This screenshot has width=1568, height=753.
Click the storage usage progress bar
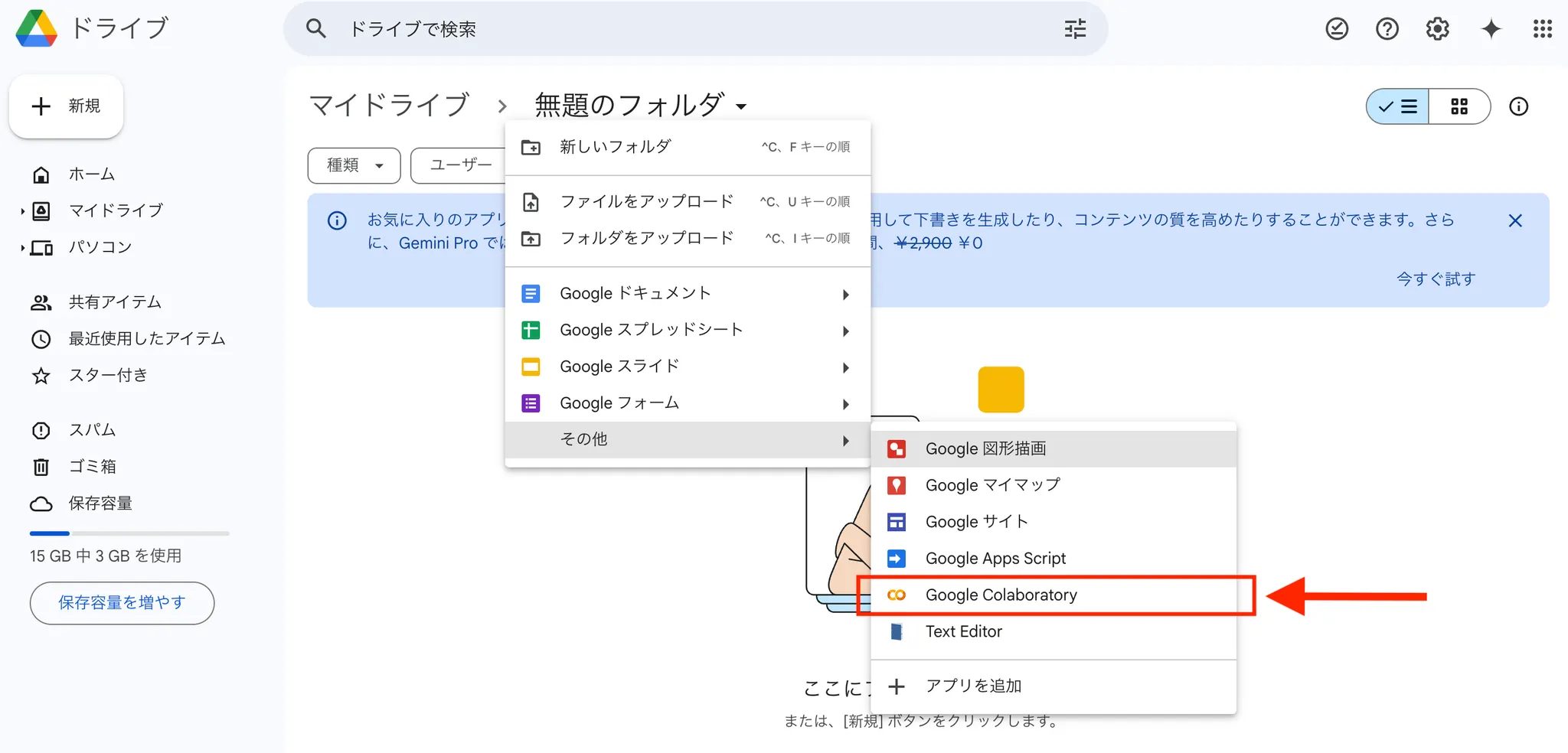[129, 533]
